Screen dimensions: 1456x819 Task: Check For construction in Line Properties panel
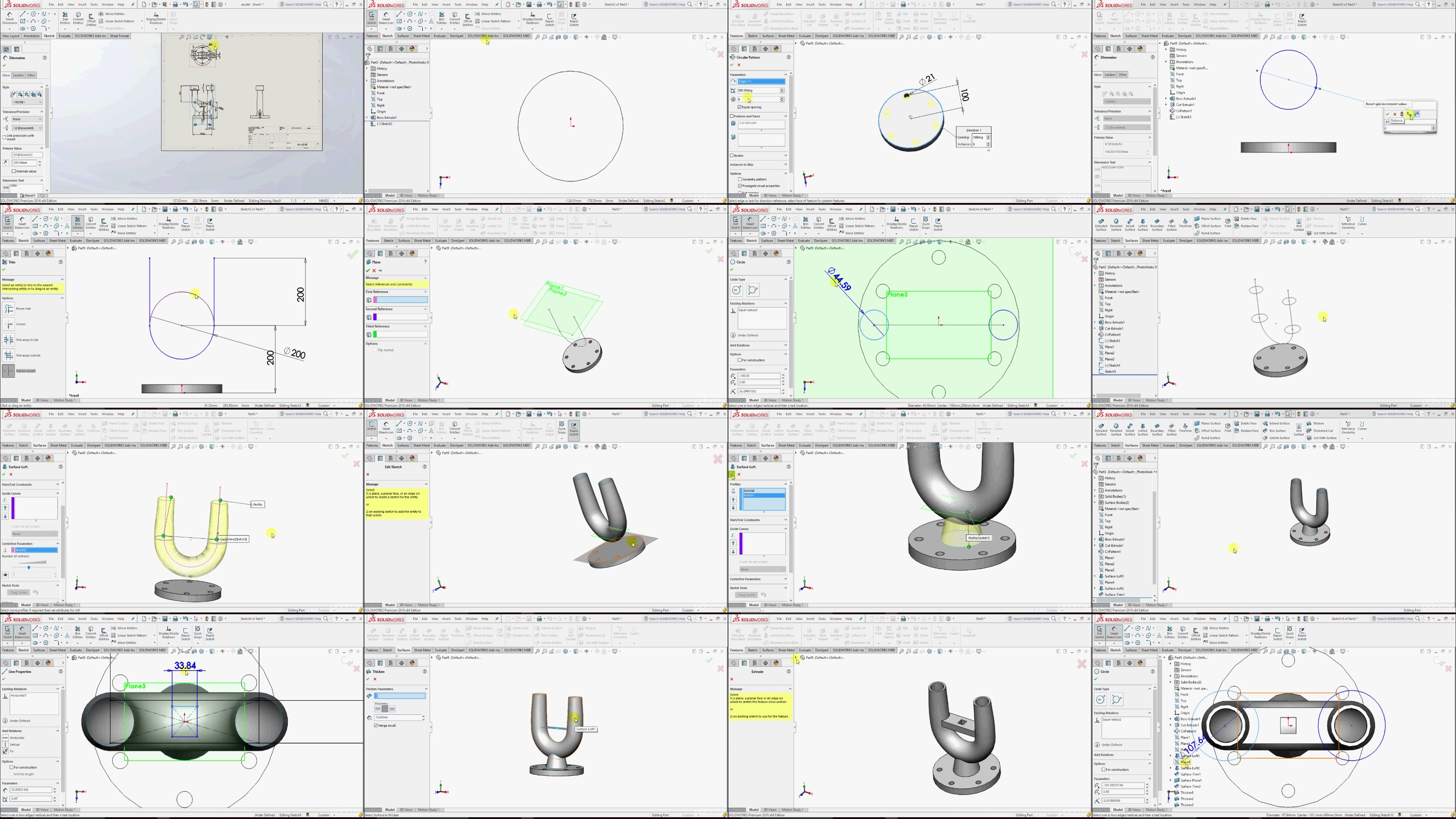pos(12,768)
